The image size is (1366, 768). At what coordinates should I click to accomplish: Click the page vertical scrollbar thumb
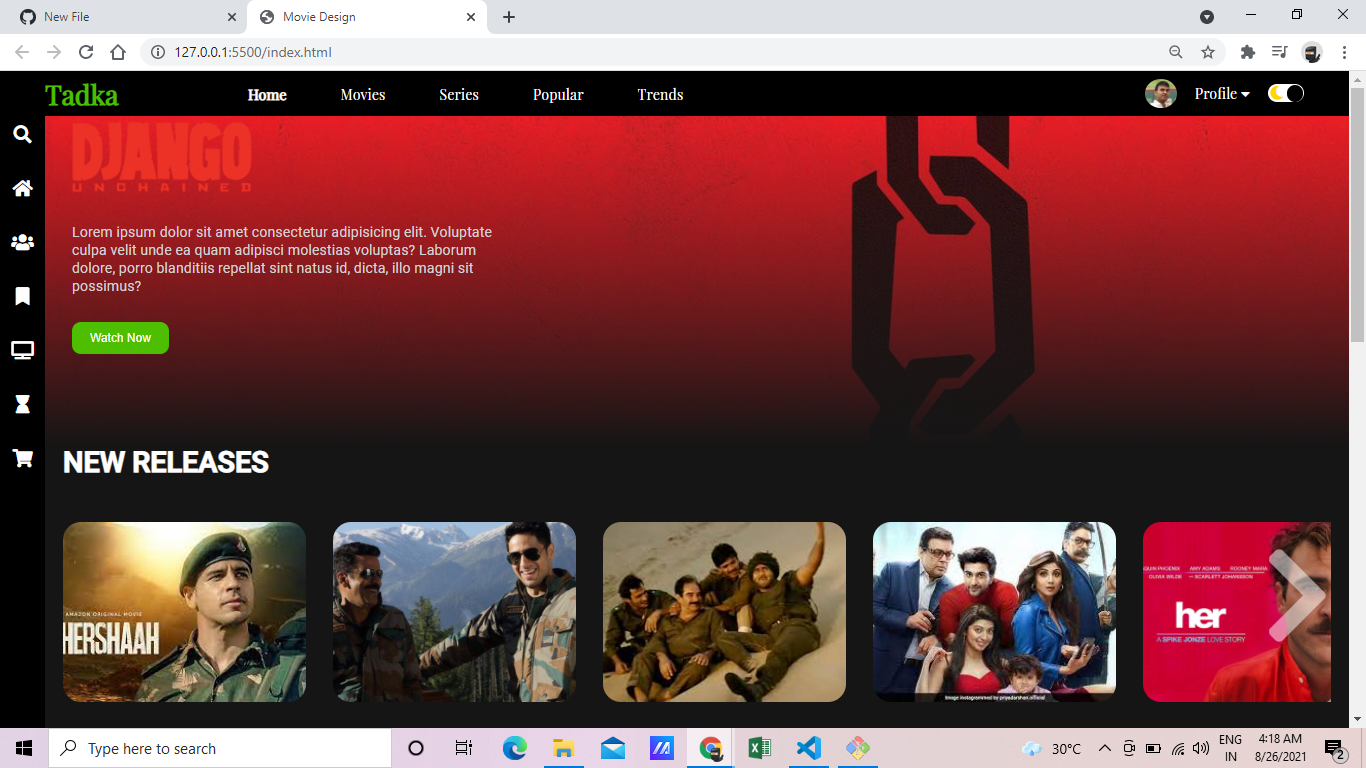1357,215
